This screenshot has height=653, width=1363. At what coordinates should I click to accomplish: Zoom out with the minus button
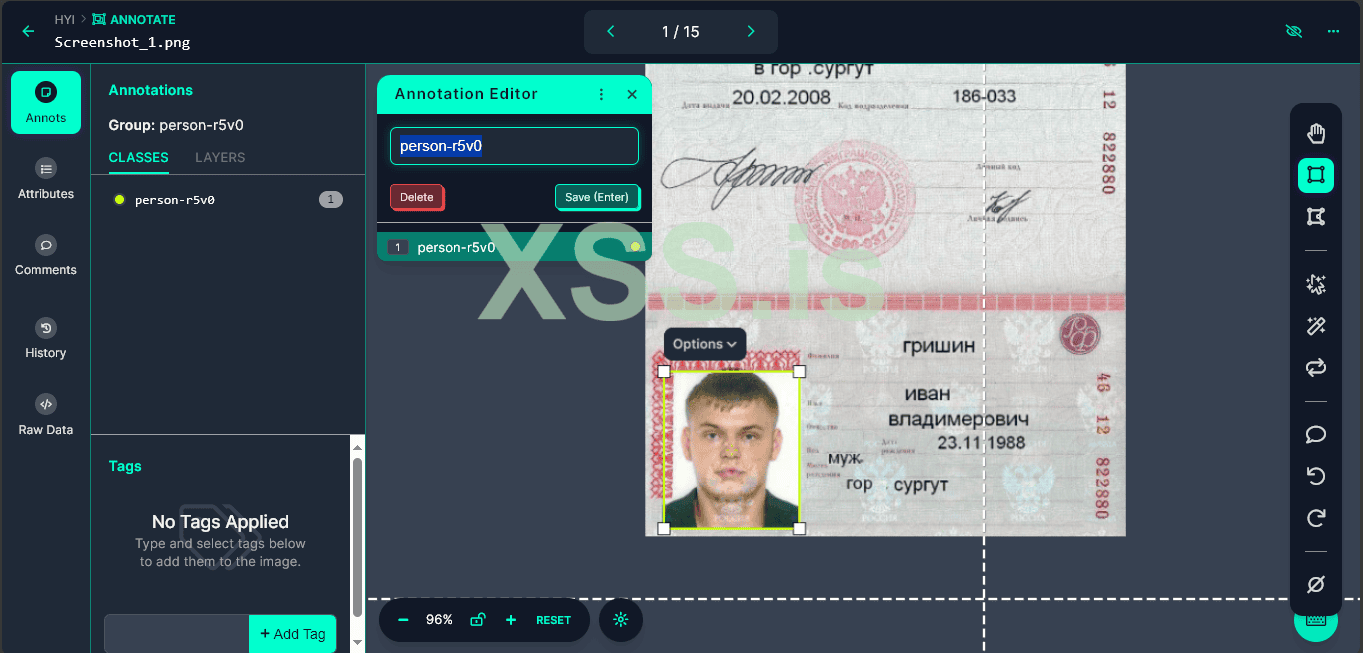click(403, 620)
